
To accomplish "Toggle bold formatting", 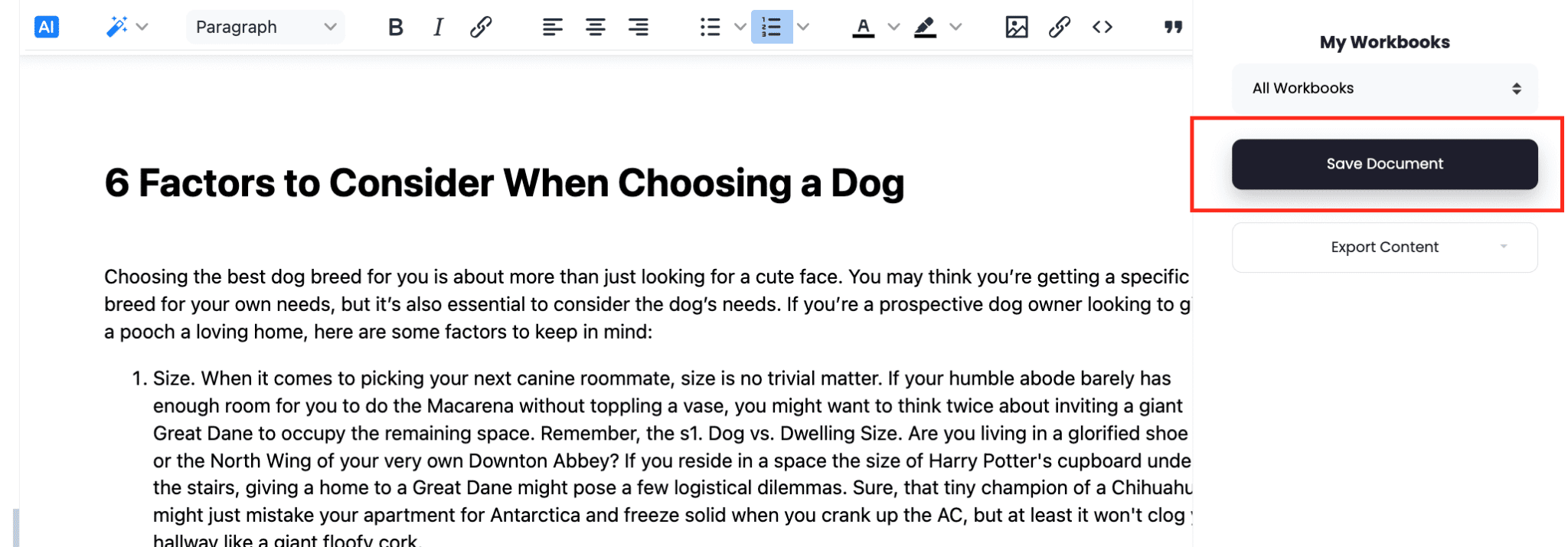I will coord(395,27).
